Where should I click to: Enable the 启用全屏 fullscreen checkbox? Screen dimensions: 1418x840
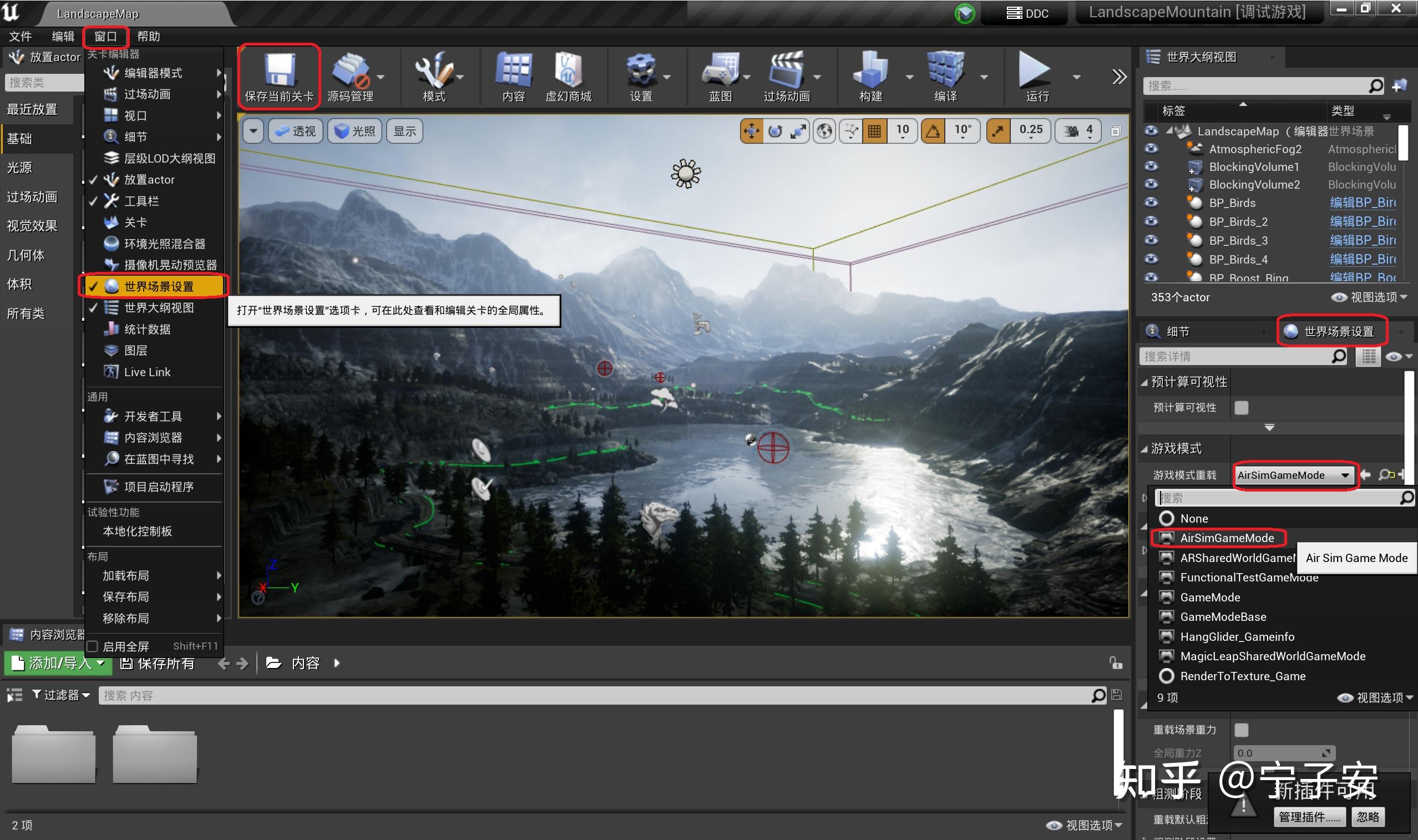point(93,646)
